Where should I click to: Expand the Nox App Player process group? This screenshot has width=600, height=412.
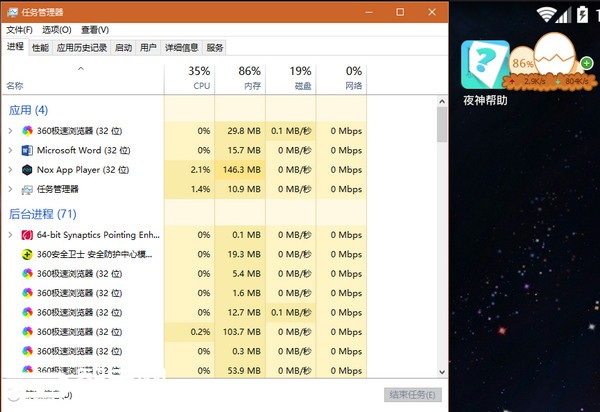[x=11, y=169]
